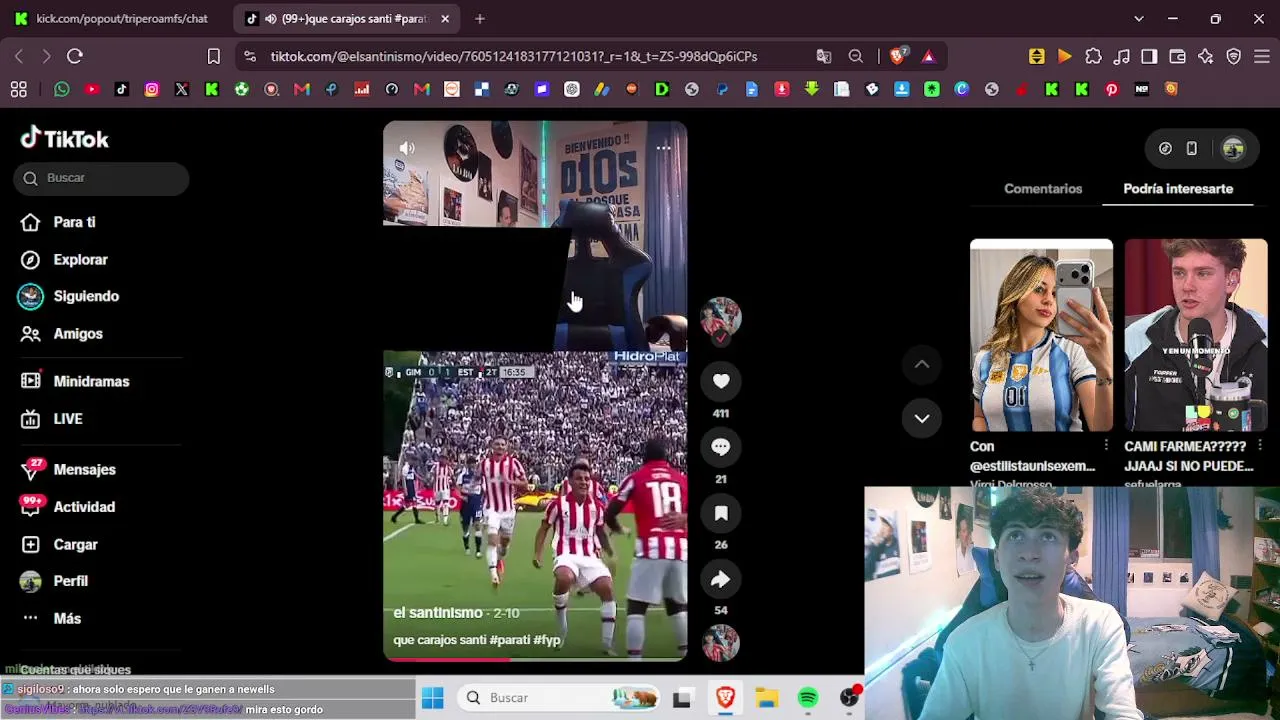The height and width of the screenshot is (720, 1280).
Task: Open Spotify from the taskbar
Action: click(808, 698)
